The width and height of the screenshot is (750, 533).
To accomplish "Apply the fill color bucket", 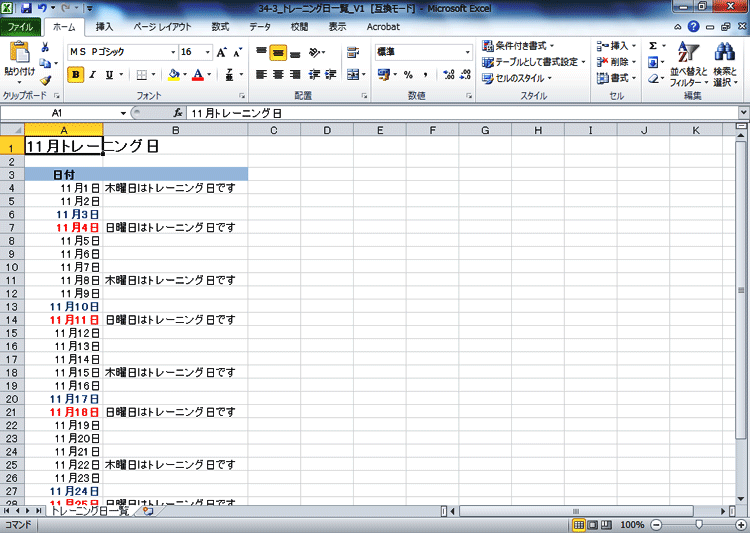I will click(174, 75).
